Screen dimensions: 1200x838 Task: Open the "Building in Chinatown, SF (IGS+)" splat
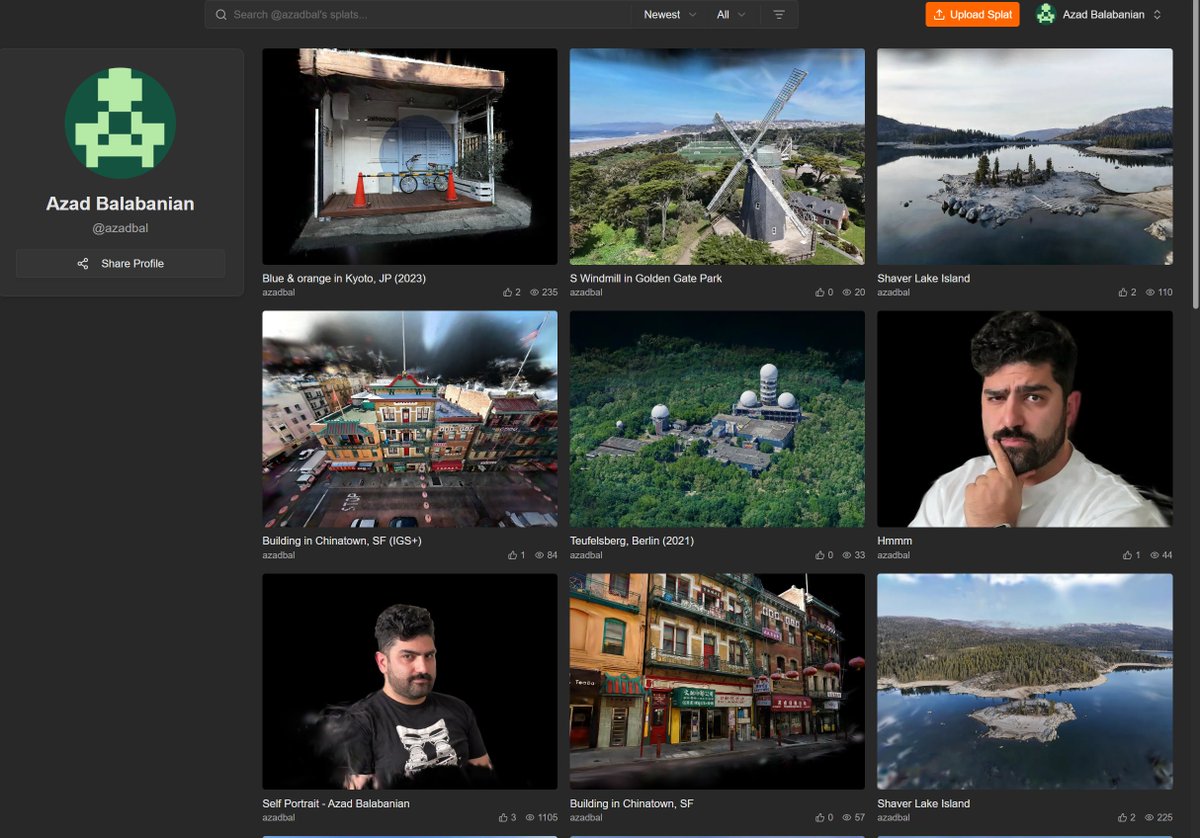(x=409, y=419)
